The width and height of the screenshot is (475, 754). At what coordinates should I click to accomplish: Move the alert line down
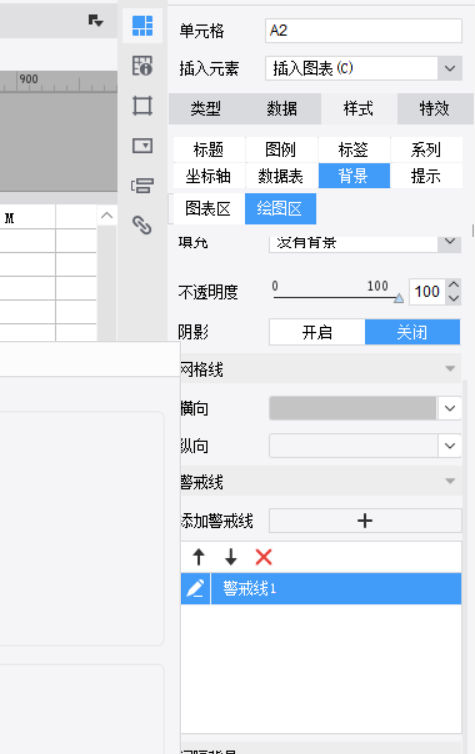[231, 557]
